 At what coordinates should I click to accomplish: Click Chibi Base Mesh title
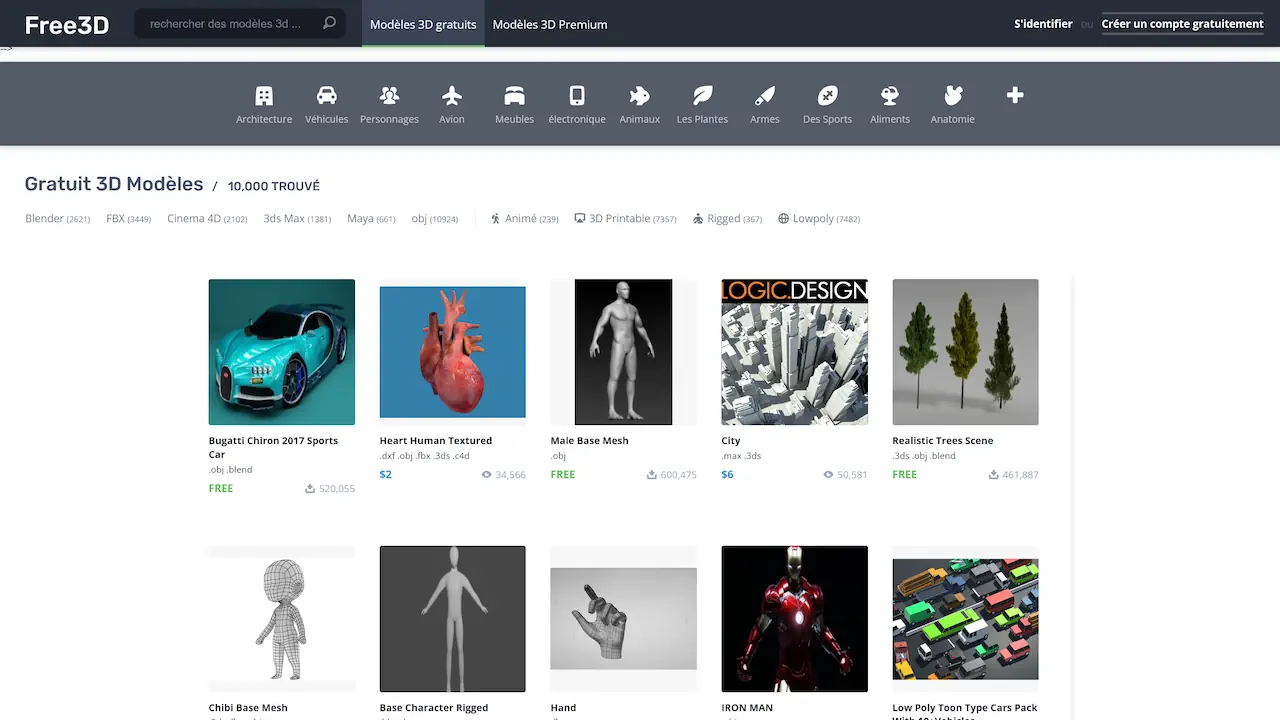(248, 708)
